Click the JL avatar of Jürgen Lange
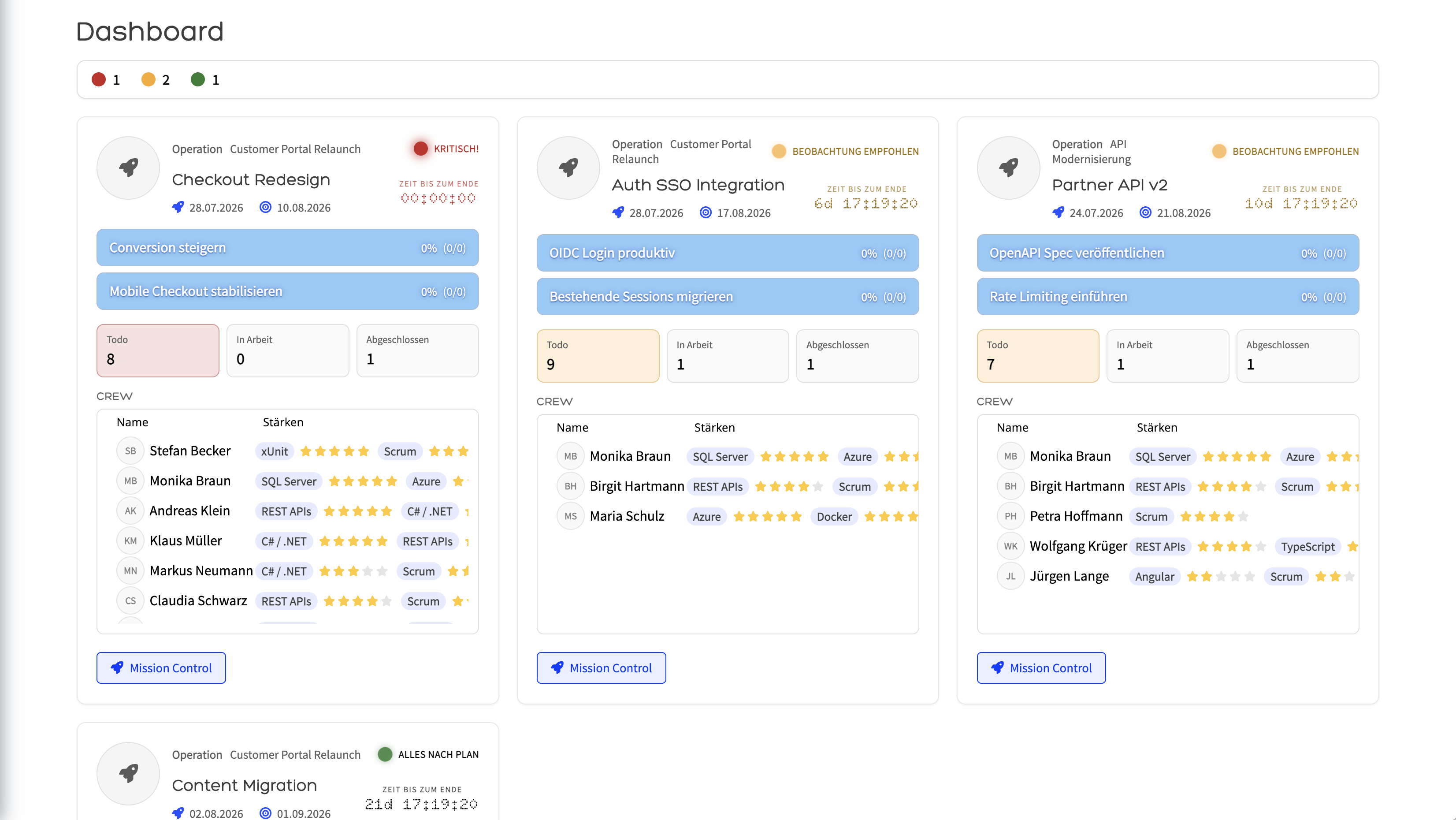Viewport: 1456px width, 820px height. click(1010, 576)
